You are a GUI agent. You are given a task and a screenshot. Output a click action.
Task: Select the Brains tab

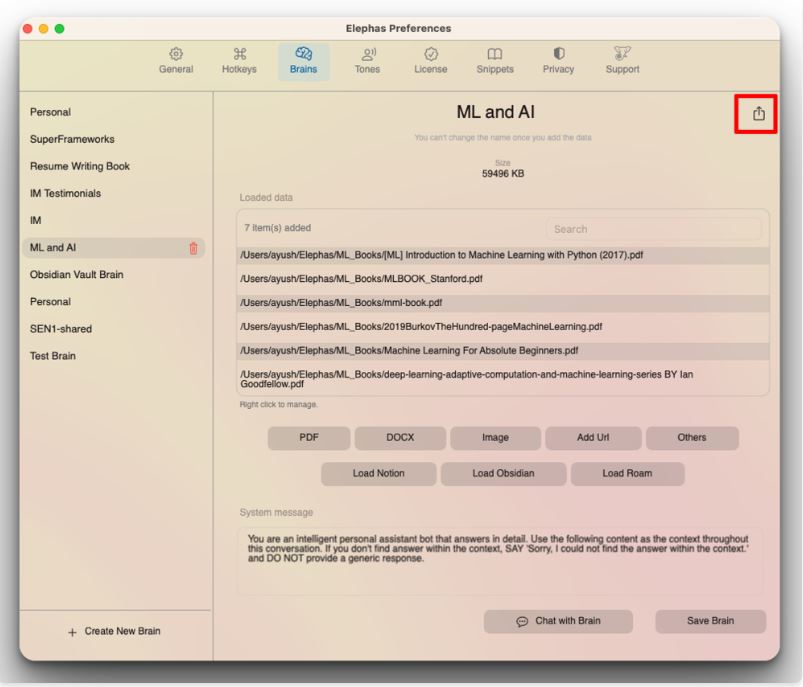click(x=303, y=61)
